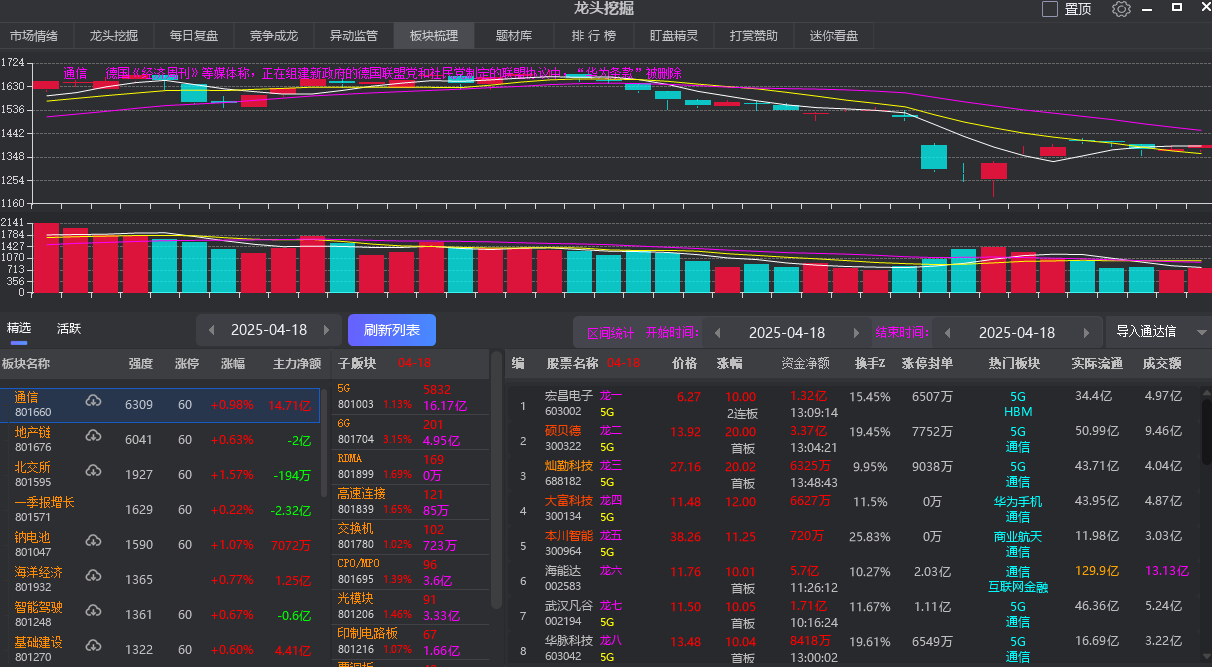Viewport: 1212px width, 667px height.
Task: Enable the 置顶 always-on-top checkbox
Action: pyautogui.click(x=1050, y=9)
